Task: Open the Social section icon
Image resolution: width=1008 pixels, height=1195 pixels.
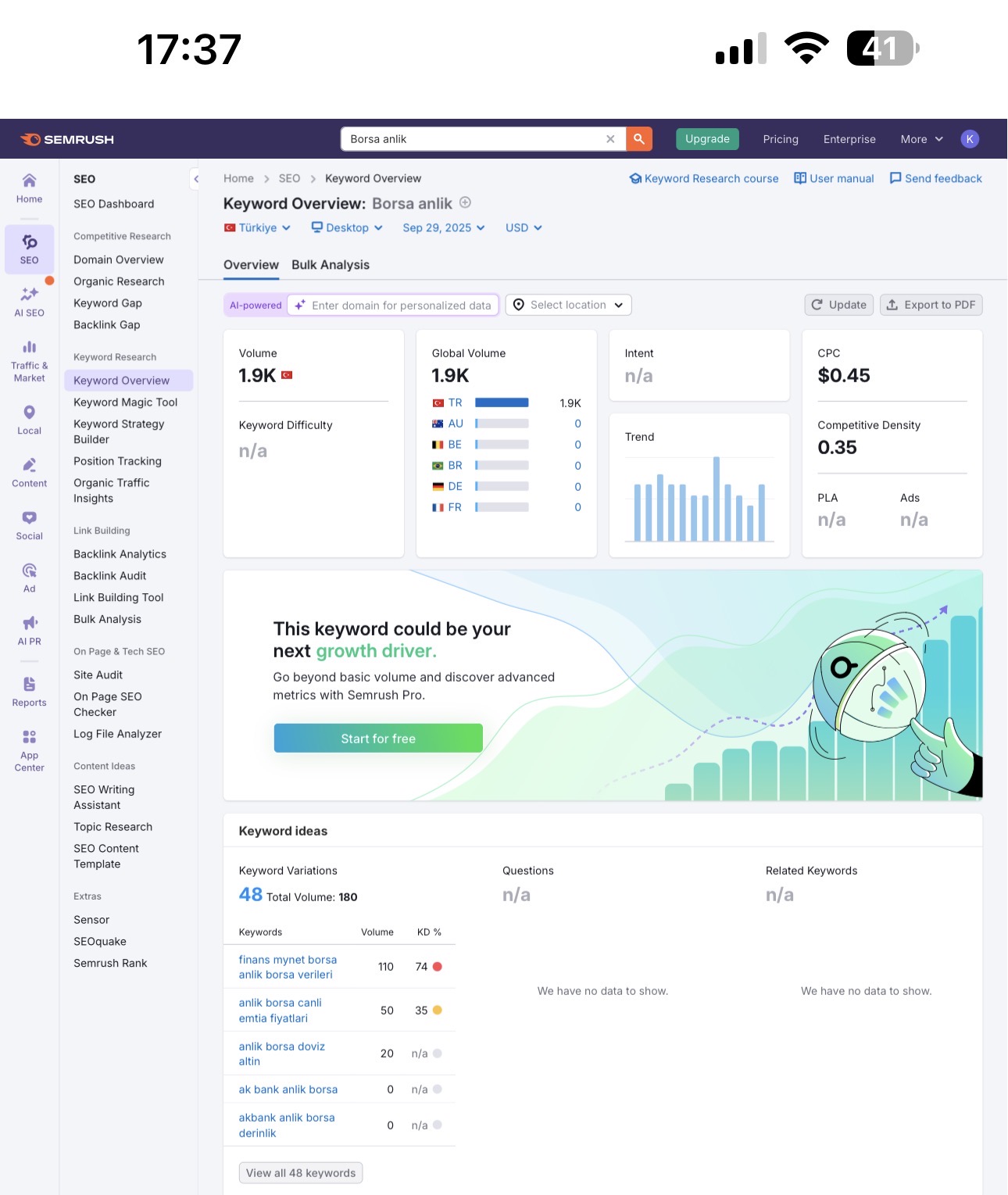Action: pyautogui.click(x=29, y=525)
